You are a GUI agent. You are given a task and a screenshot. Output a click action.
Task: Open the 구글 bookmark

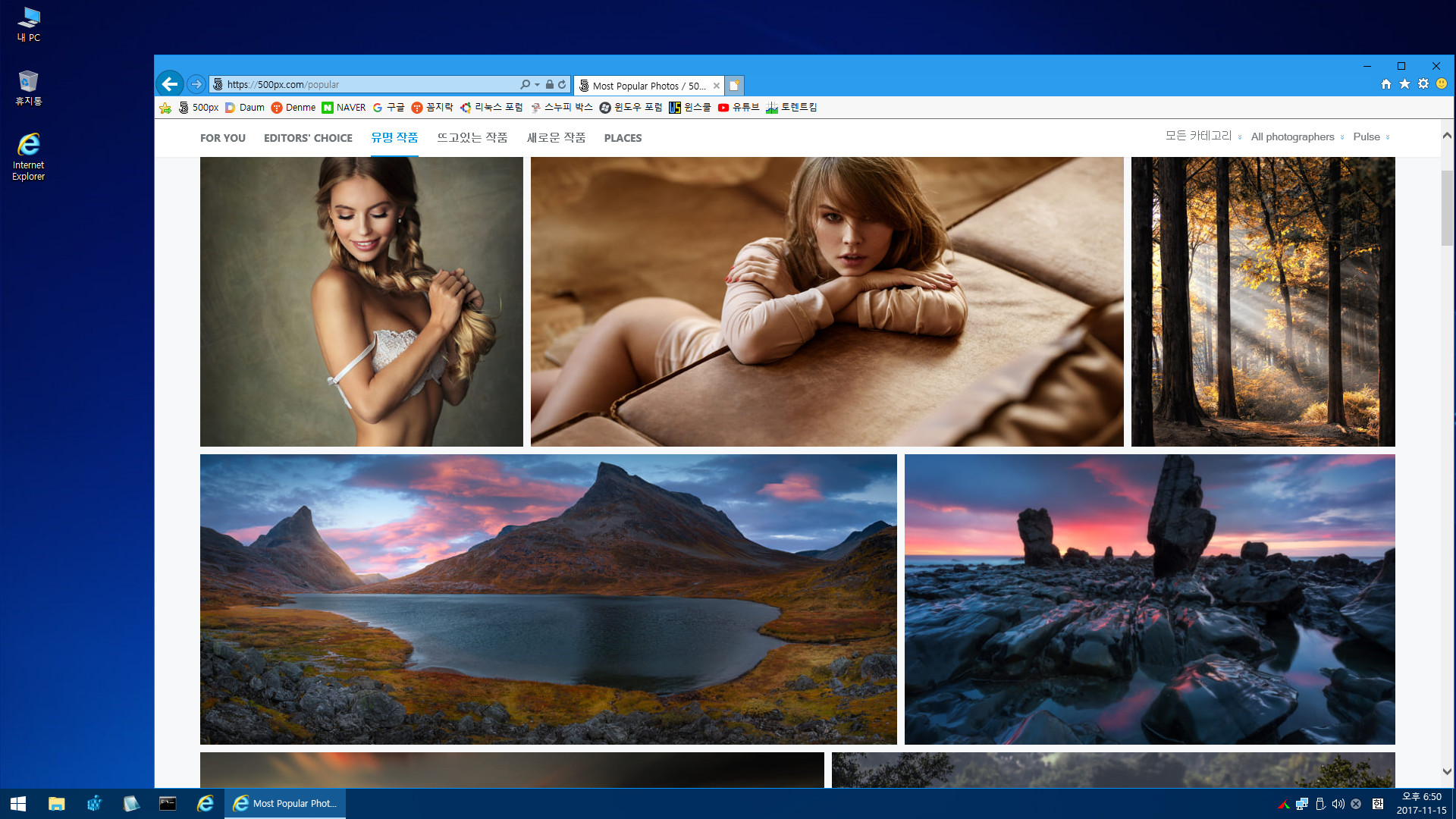[388, 108]
